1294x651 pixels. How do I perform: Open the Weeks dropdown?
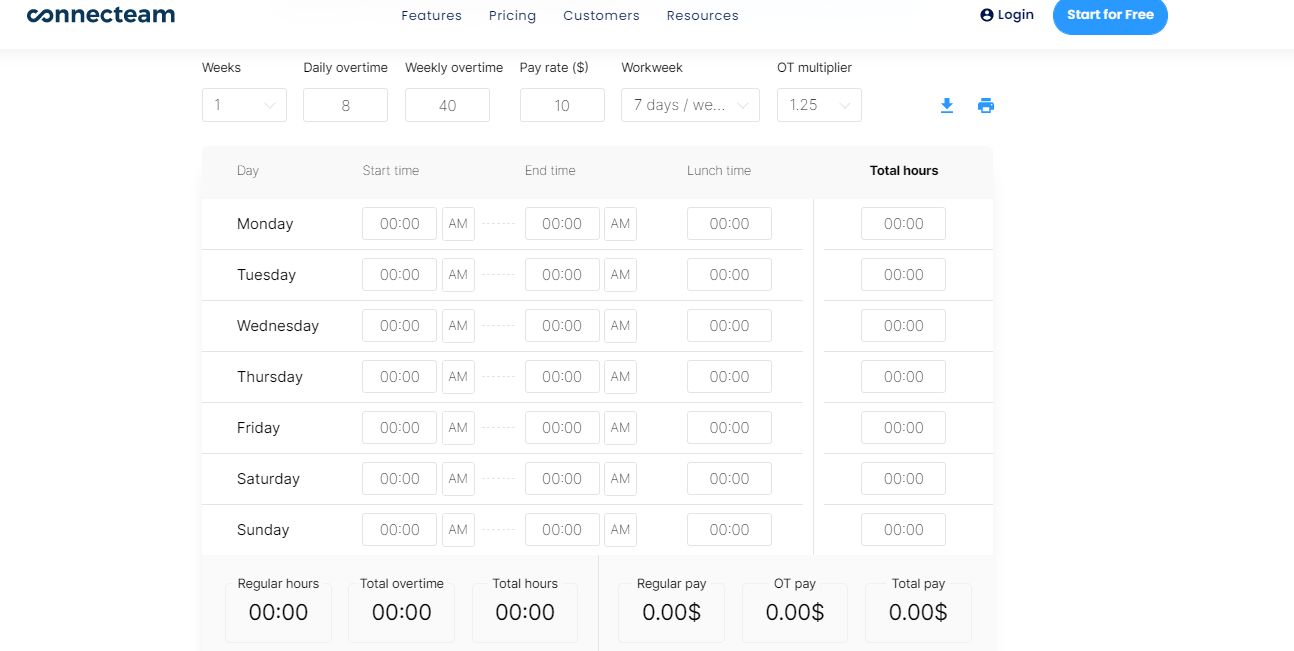(x=244, y=105)
